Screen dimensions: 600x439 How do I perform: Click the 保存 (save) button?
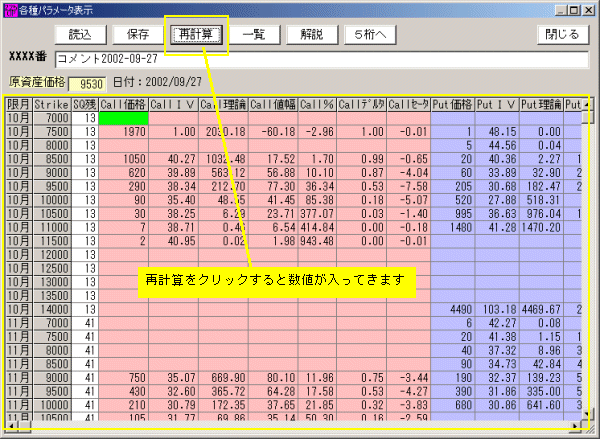pyautogui.click(x=138, y=35)
